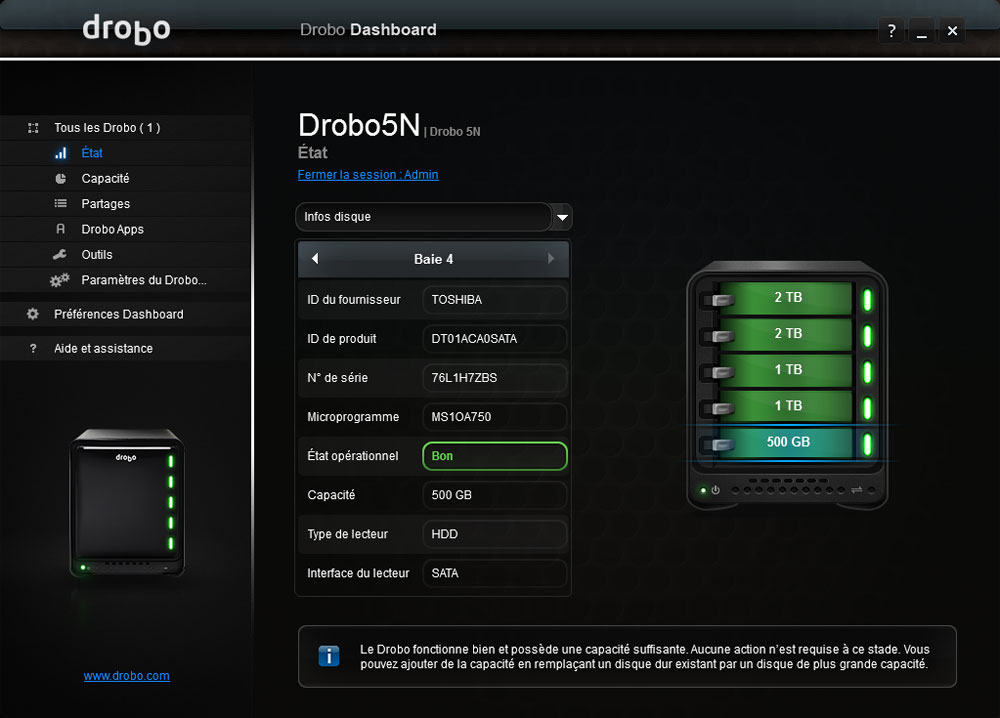Open help with the title bar question mark

click(892, 31)
